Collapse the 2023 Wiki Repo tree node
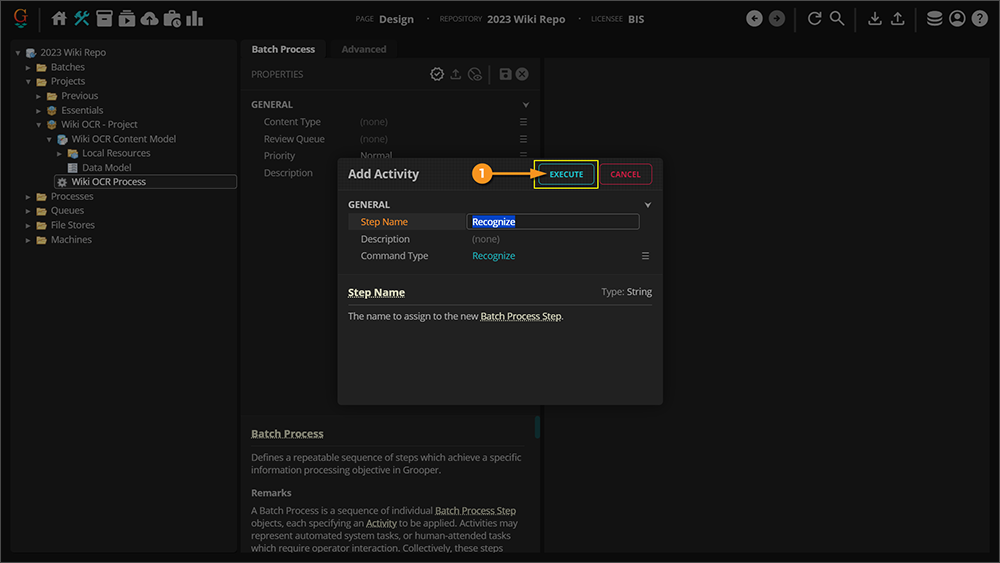Image resolution: width=1000 pixels, height=563 pixels. [x=18, y=53]
